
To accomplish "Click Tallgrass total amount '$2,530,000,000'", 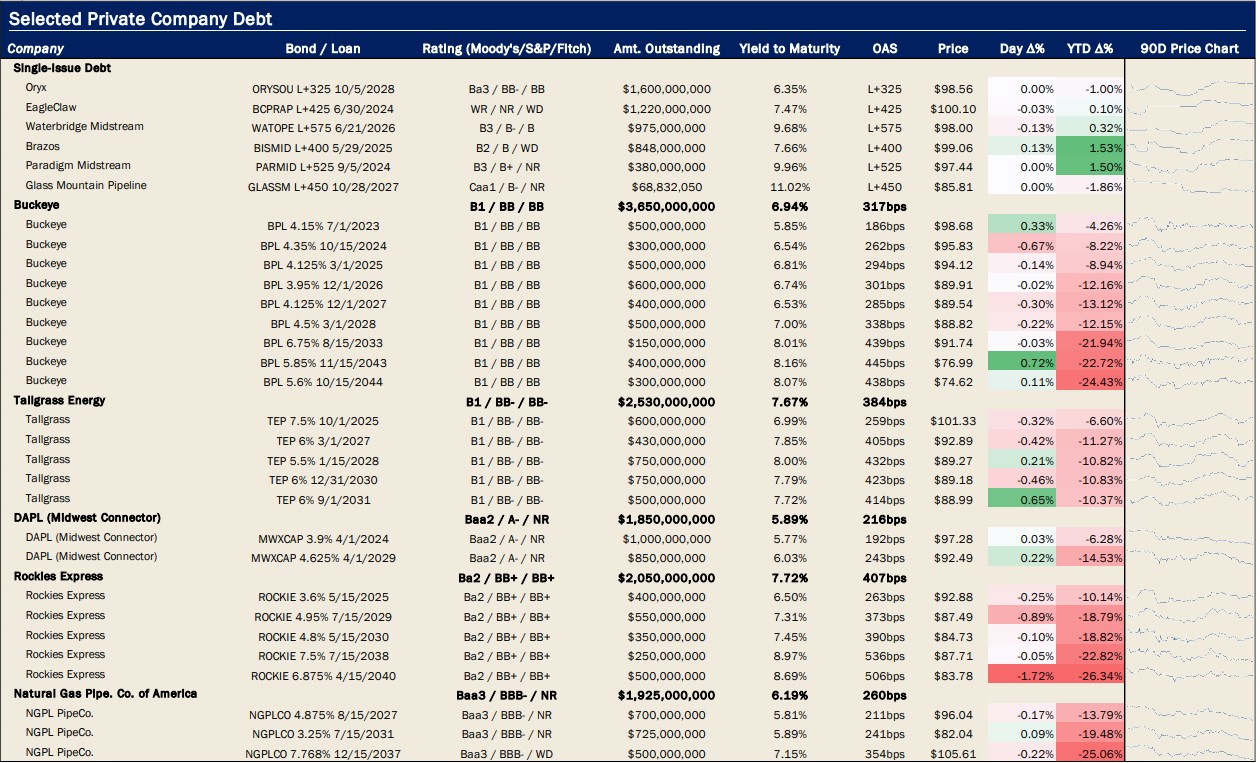I will (666, 402).
